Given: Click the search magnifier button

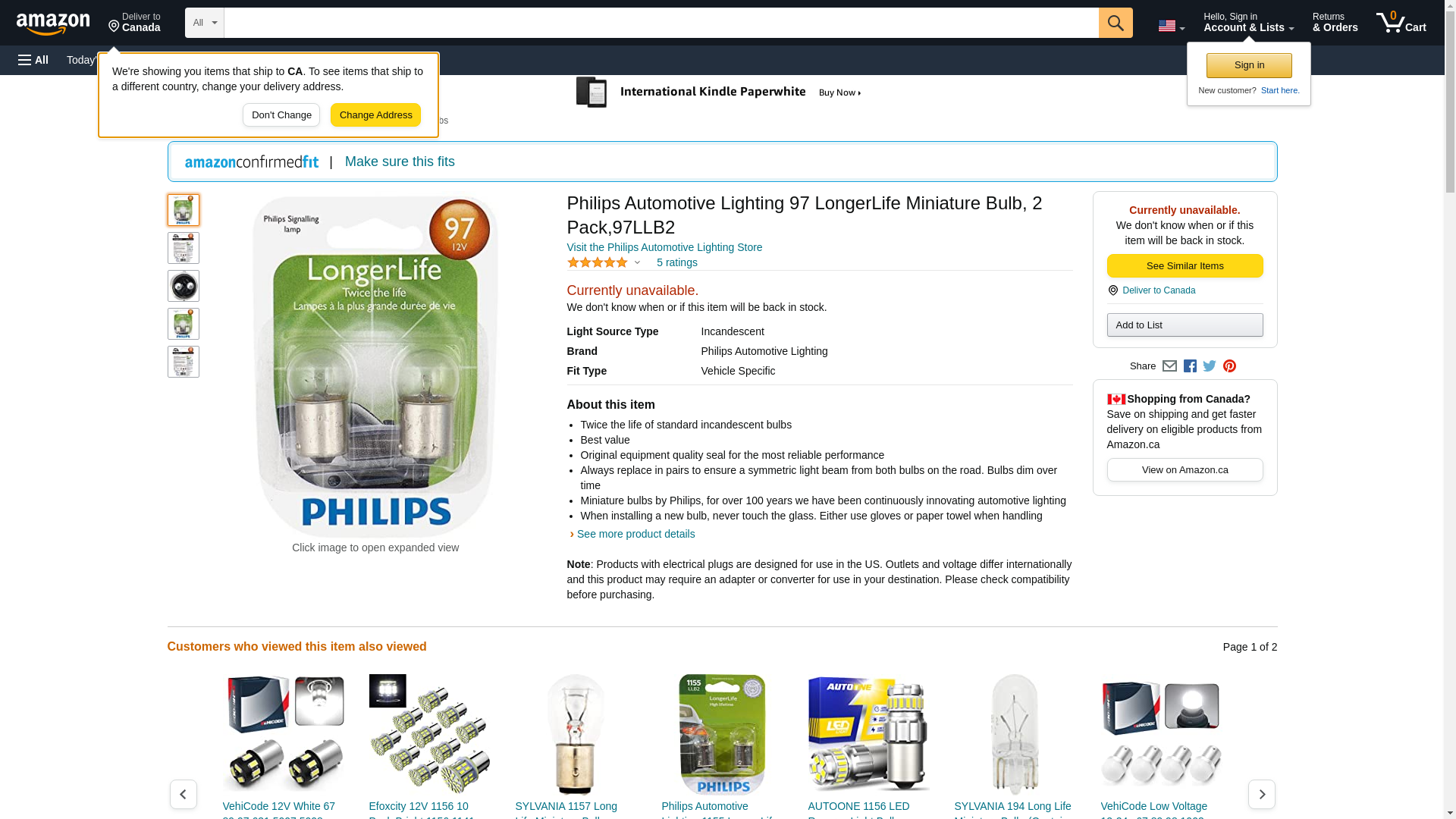Looking at the screenshot, I should (1115, 23).
